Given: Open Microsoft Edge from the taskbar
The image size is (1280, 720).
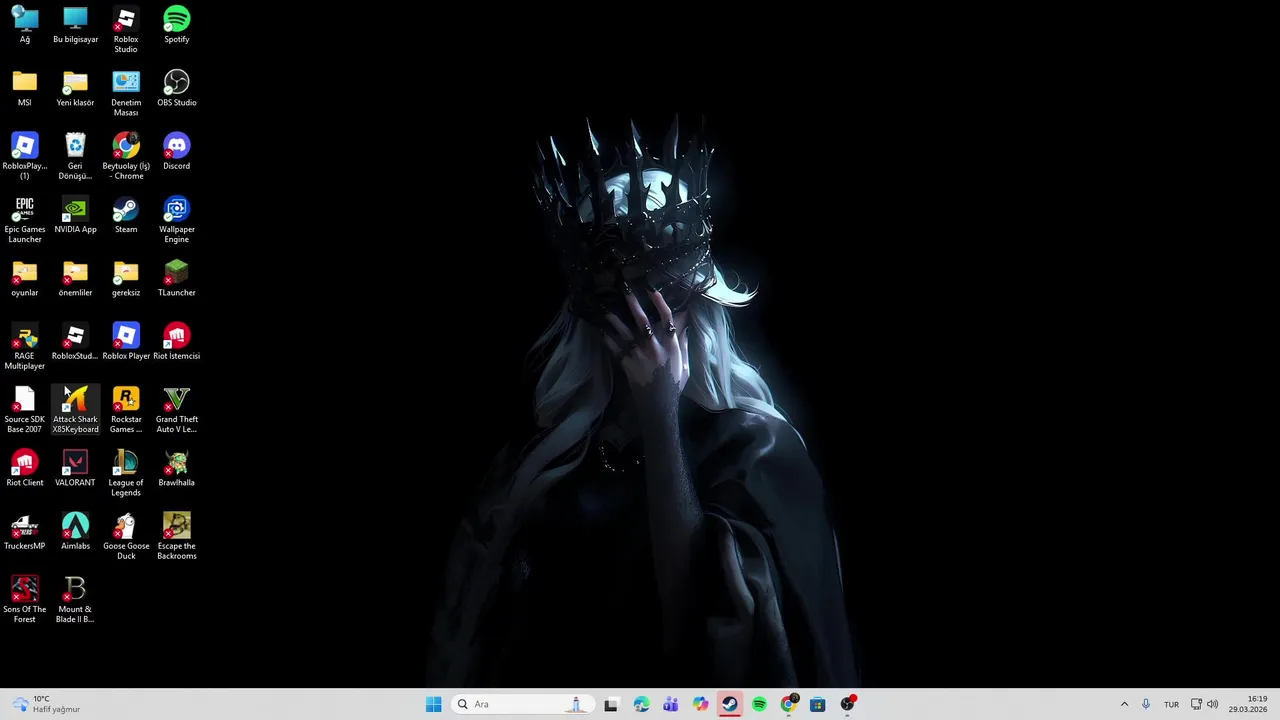Looking at the screenshot, I should [641, 704].
